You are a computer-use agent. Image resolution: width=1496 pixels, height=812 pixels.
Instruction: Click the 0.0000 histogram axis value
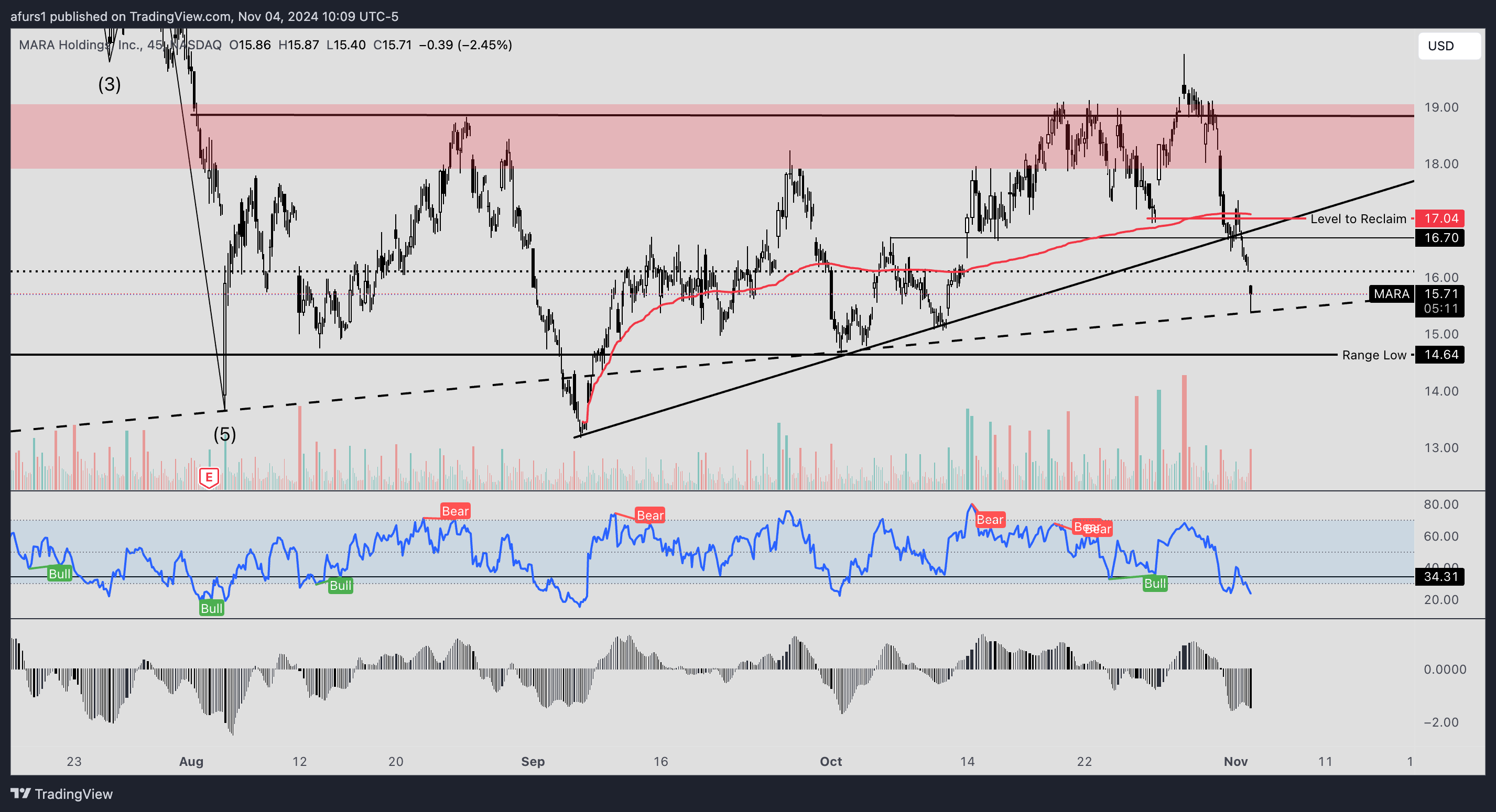(x=1445, y=669)
